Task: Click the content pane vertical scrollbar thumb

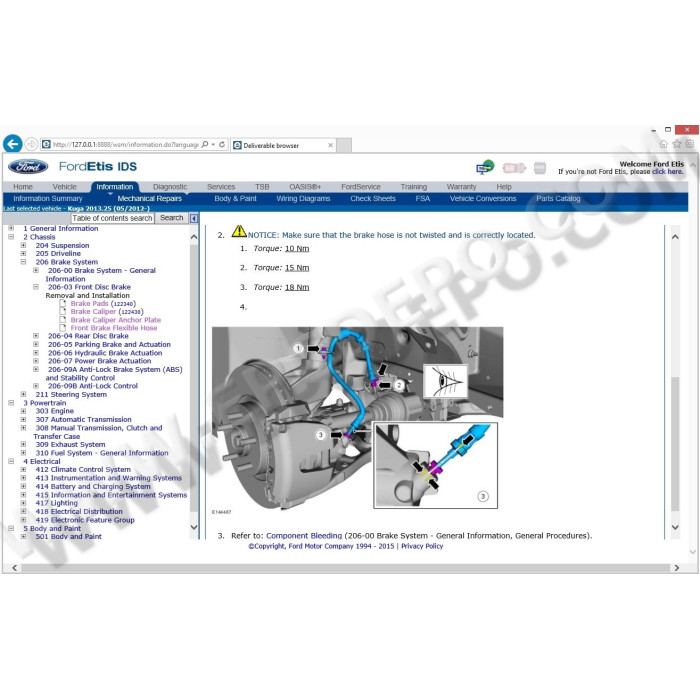Action: (x=675, y=443)
